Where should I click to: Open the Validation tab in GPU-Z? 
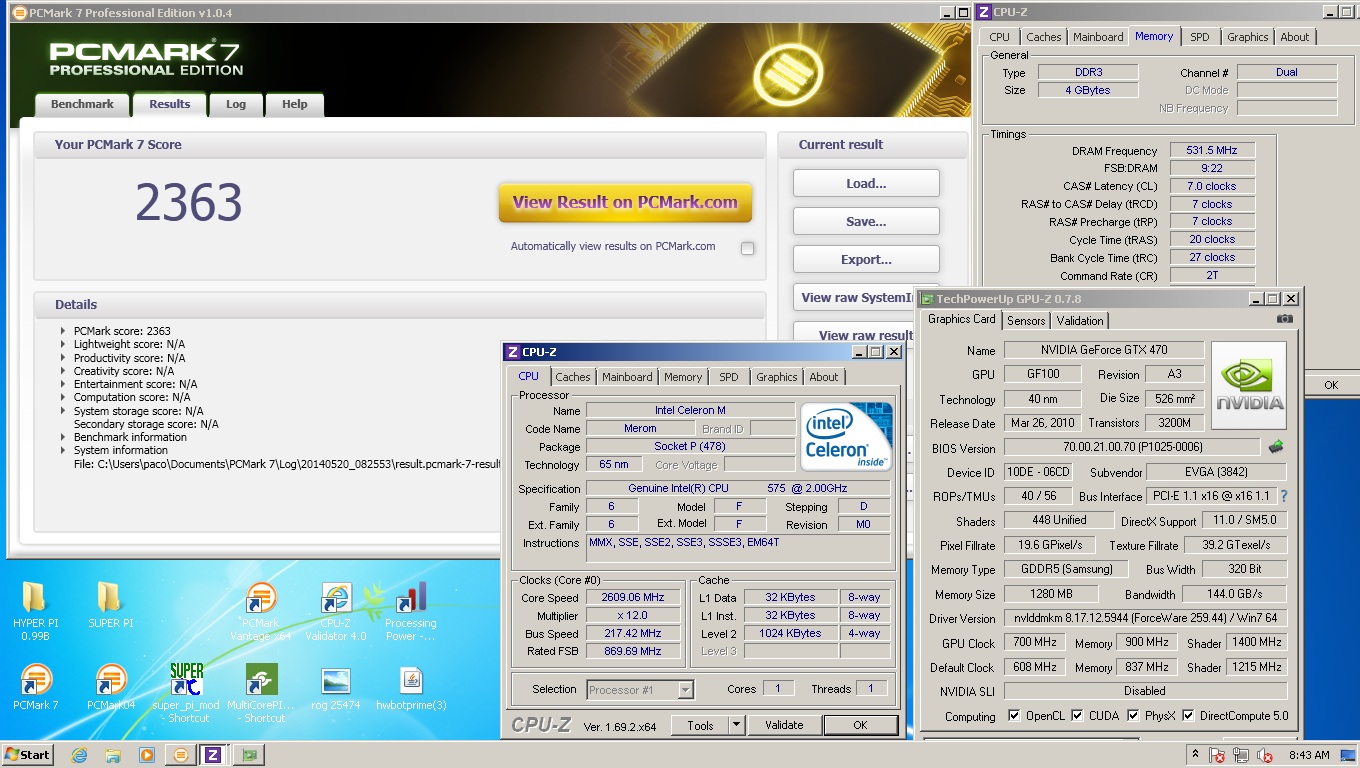(x=1080, y=321)
